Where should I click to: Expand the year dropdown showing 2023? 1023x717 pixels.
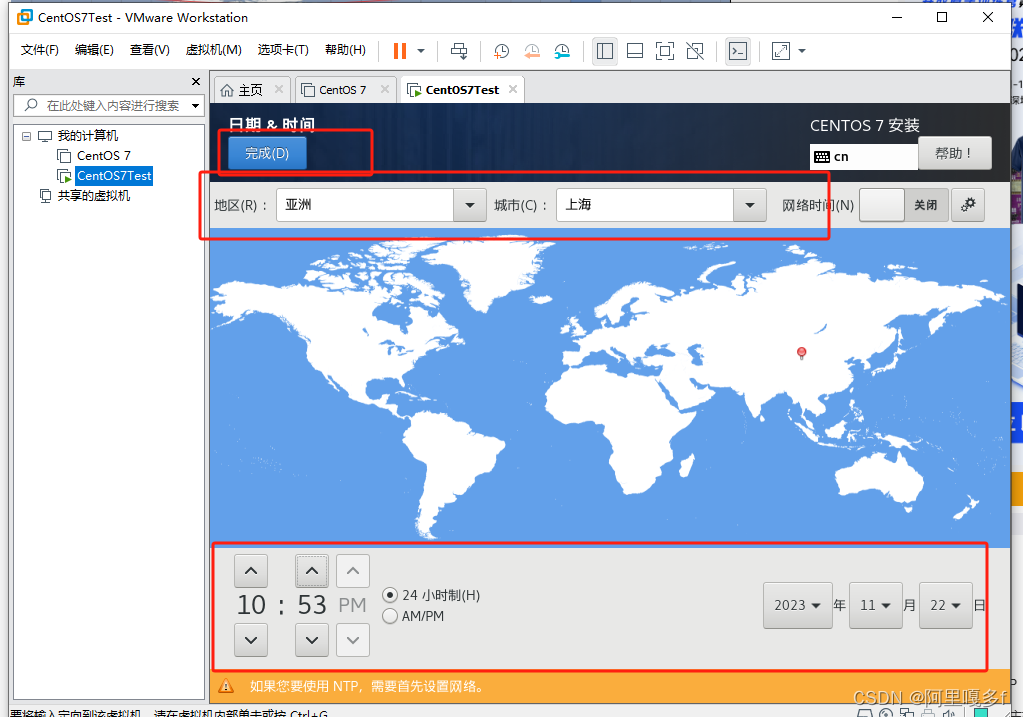point(797,605)
